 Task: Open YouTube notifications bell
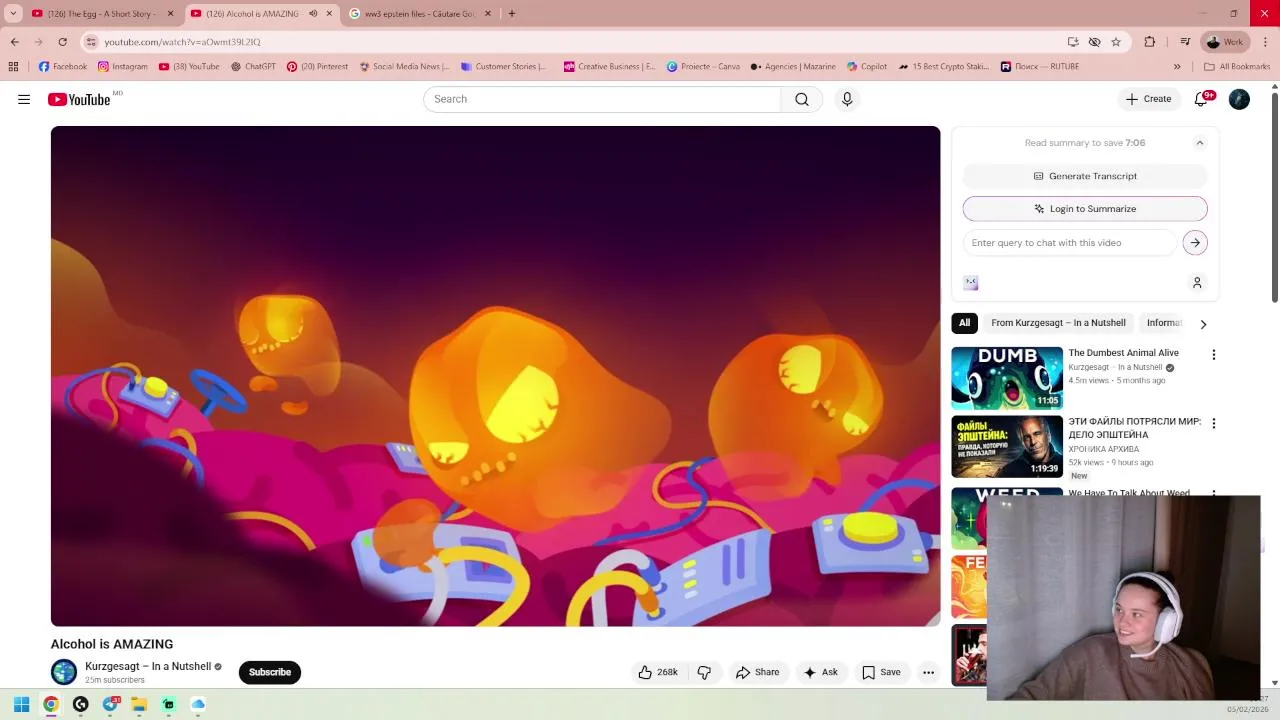1201,99
